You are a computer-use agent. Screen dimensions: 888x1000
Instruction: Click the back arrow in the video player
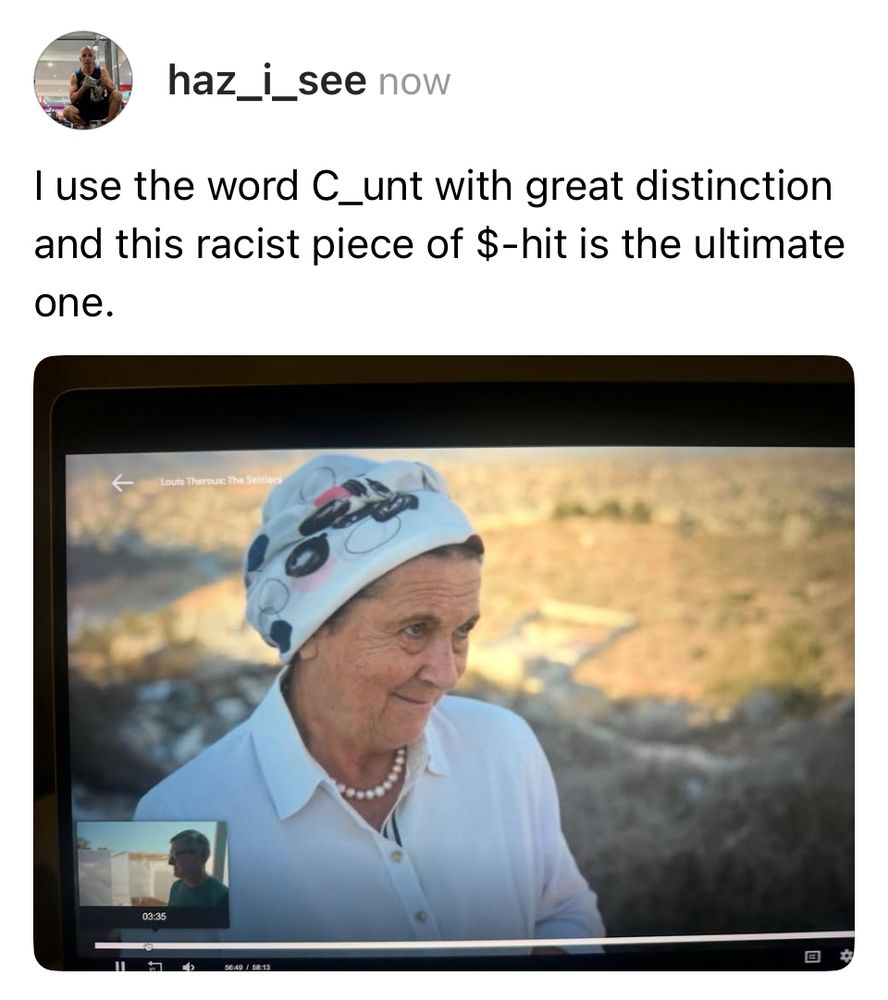click(x=122, y=483)
